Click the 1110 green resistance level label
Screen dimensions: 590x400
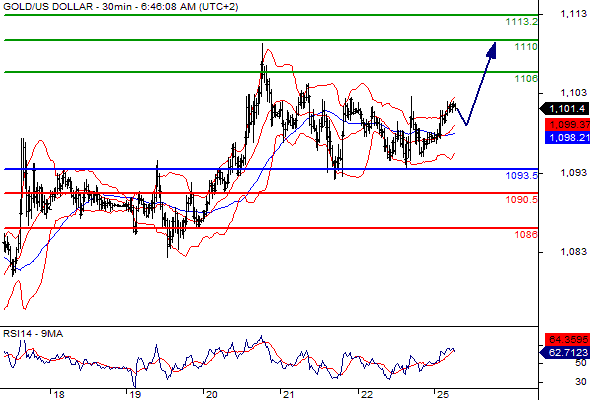pos(526,47)
